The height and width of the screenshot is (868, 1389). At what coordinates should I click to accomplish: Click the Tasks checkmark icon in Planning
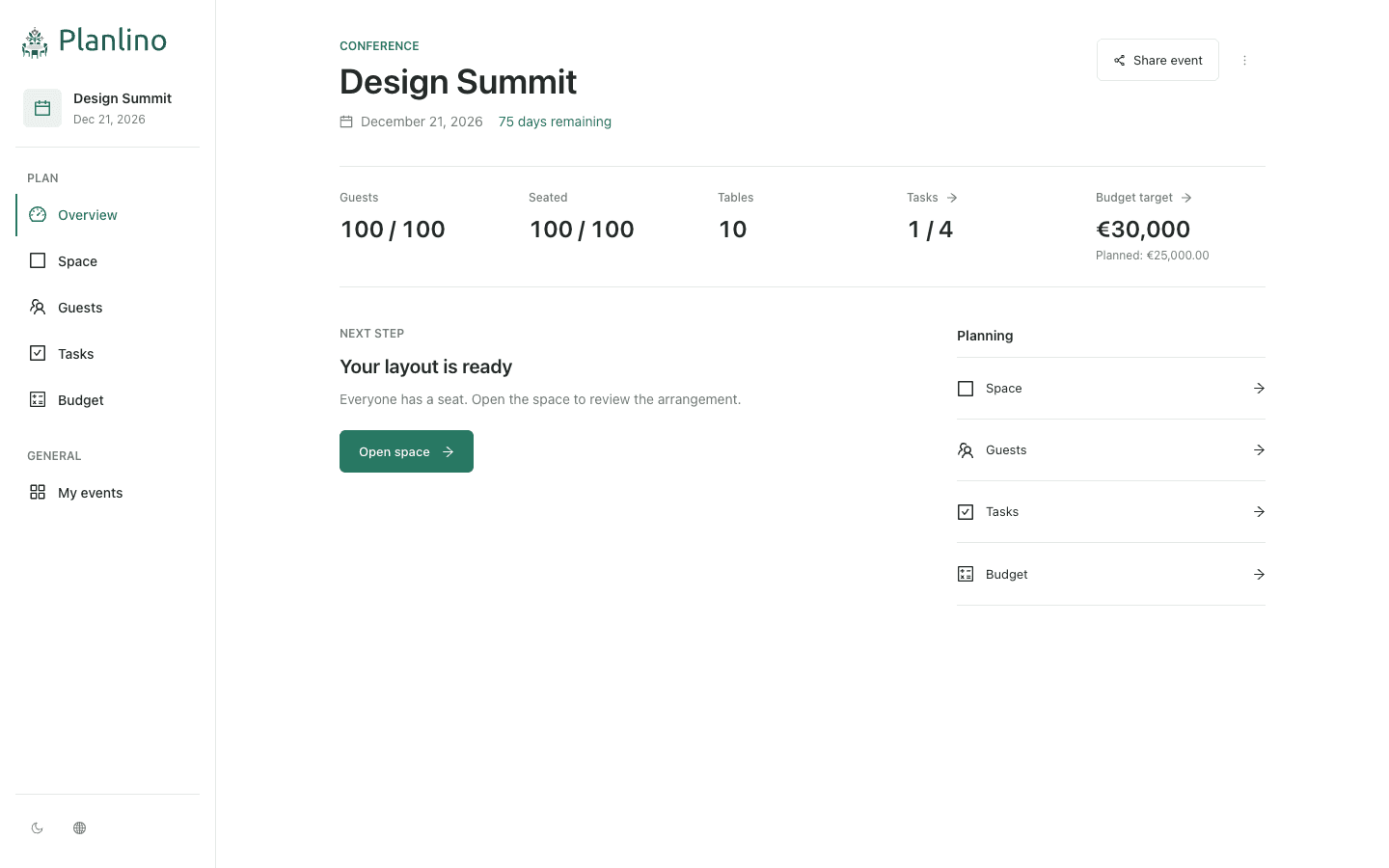966,512
